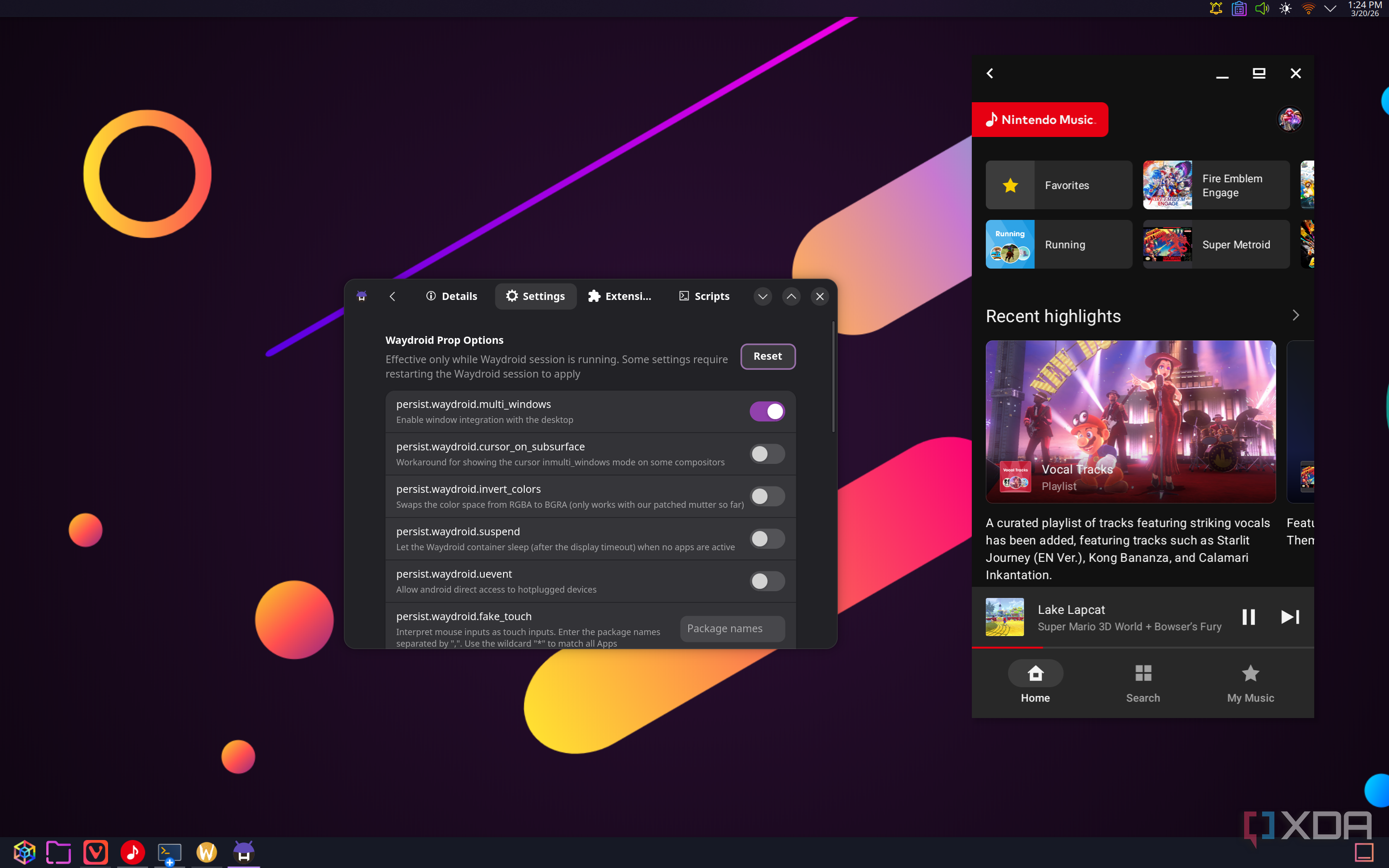Open the file manager from taskbar
Image resolution: width=1389 pixels, height=868 pixels.
pos(58,853)
